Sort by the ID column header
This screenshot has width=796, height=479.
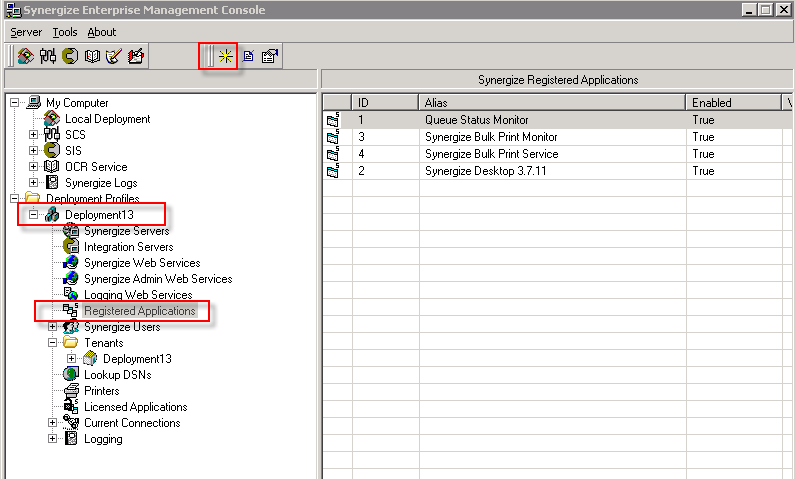[385, 102]
